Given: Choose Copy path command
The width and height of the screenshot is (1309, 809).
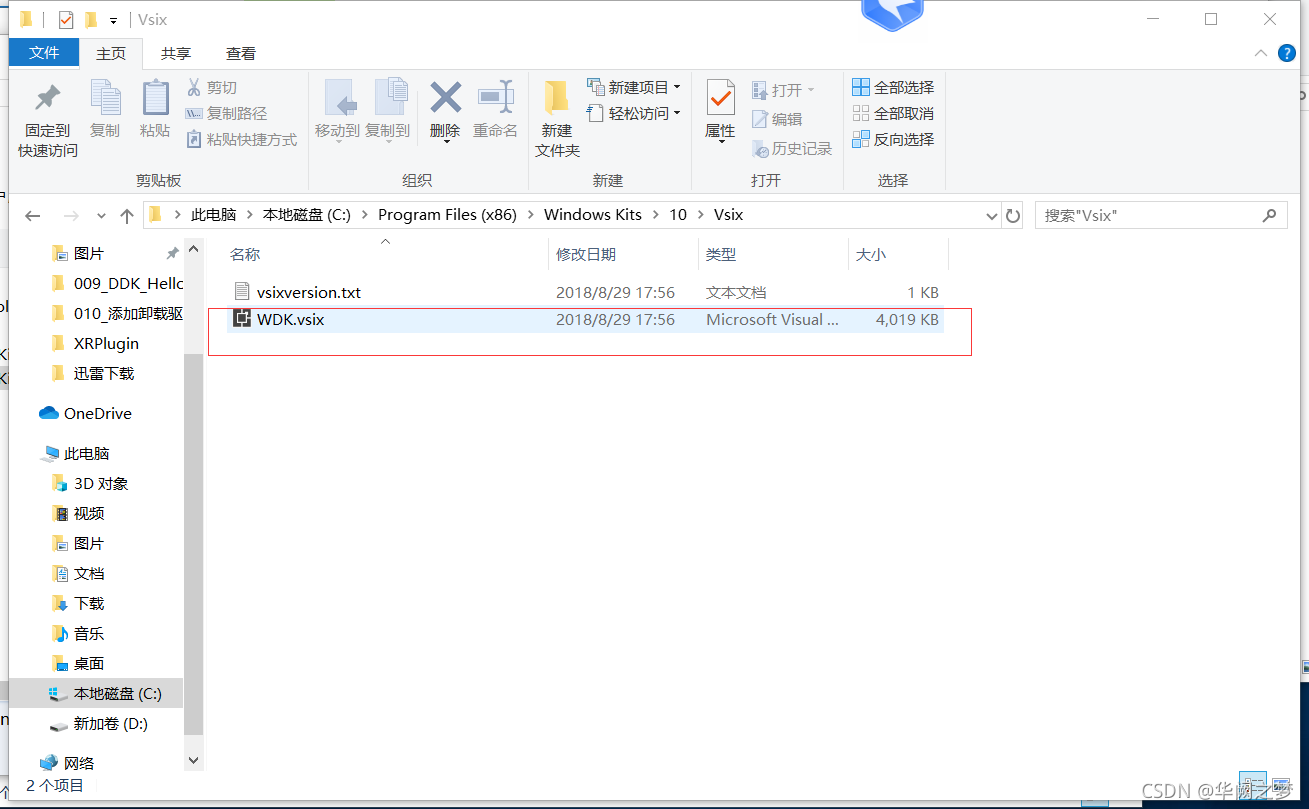Looking at the screenshot, I should pos(227,114).
